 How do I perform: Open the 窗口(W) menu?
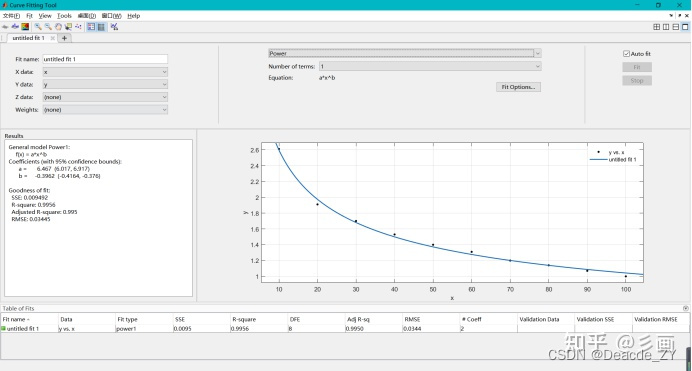tap(112, 15)
